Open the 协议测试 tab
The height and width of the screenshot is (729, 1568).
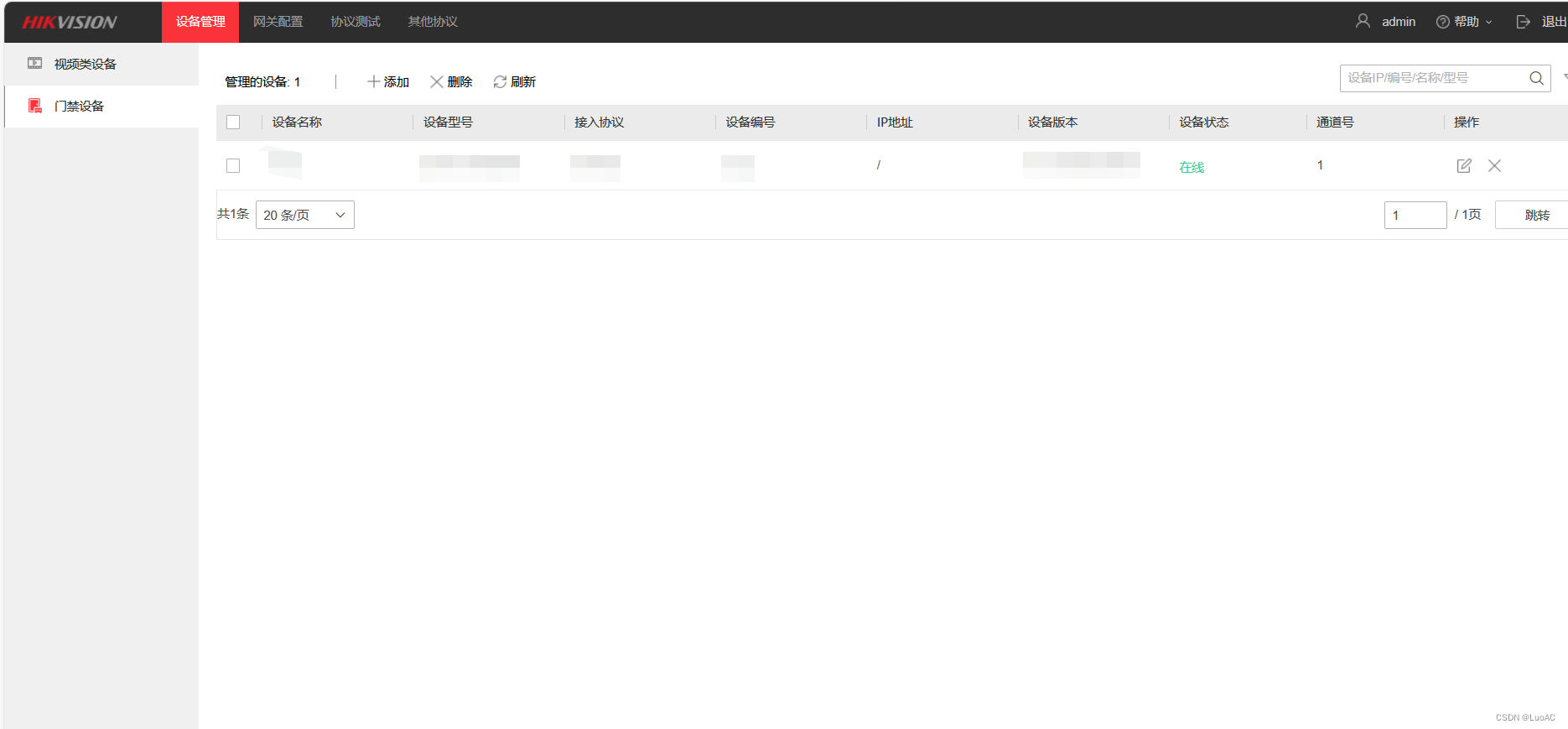coord(356,22)
